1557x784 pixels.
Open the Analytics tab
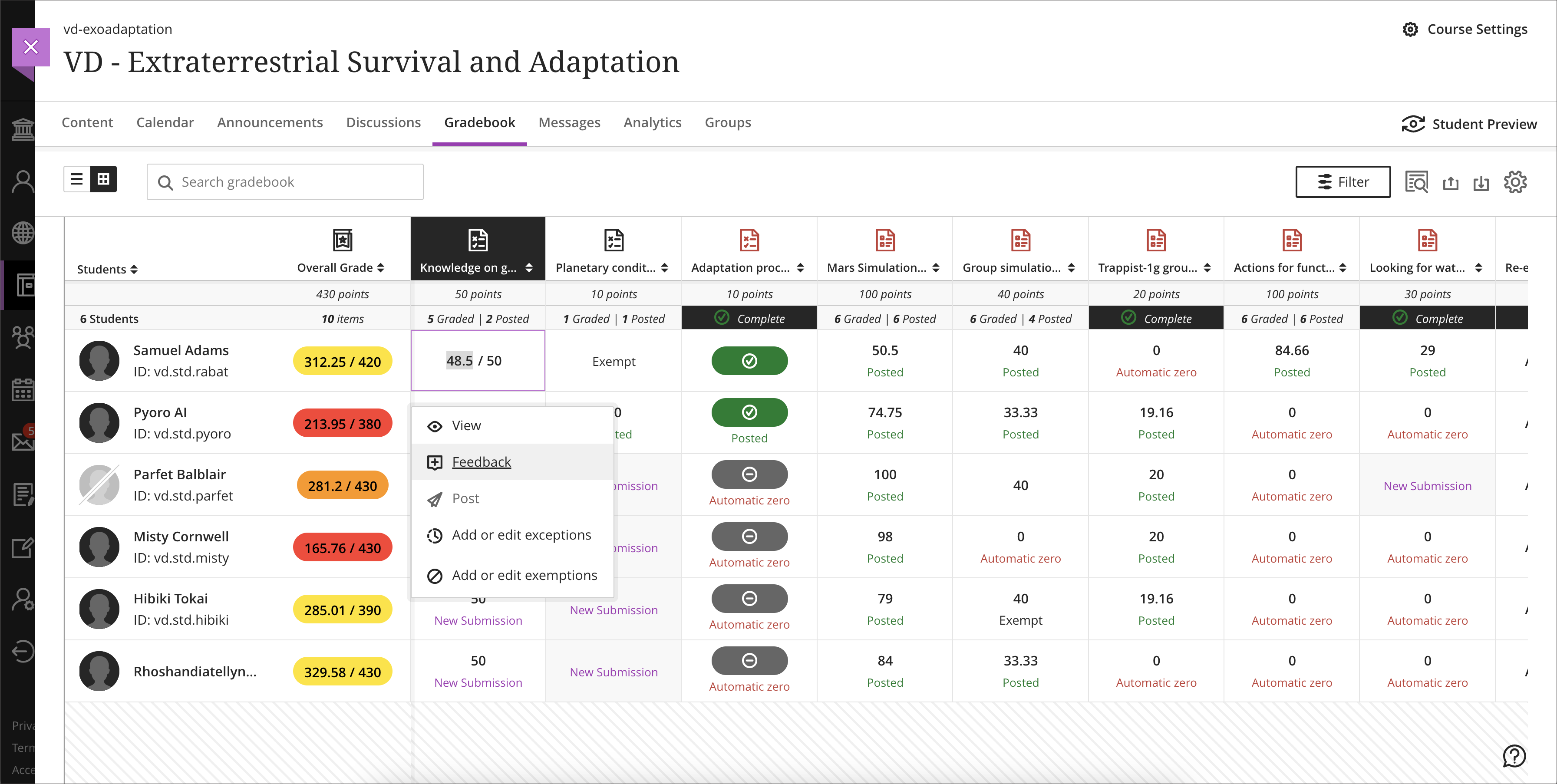[x=652, y=123]
